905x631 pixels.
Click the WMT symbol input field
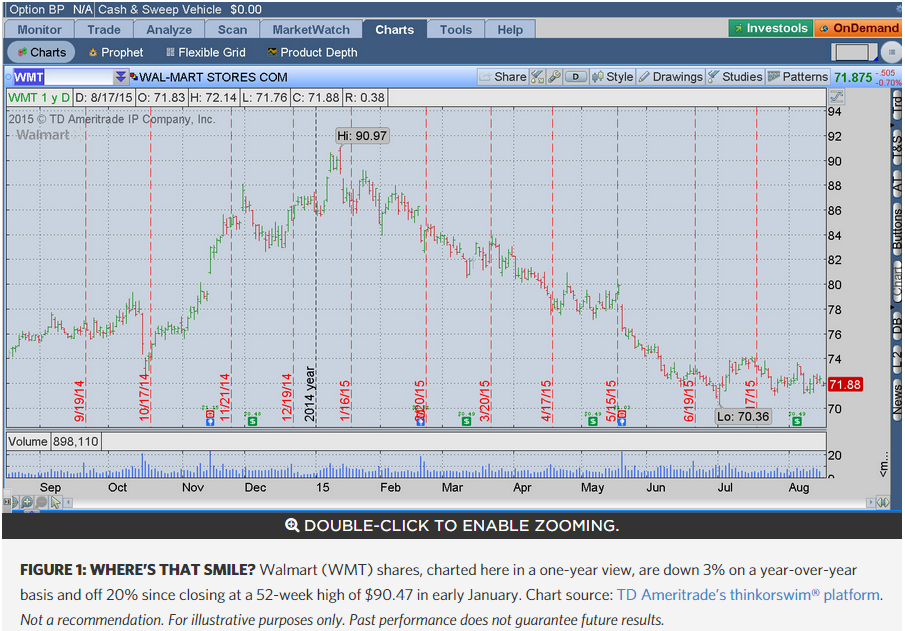63,77
